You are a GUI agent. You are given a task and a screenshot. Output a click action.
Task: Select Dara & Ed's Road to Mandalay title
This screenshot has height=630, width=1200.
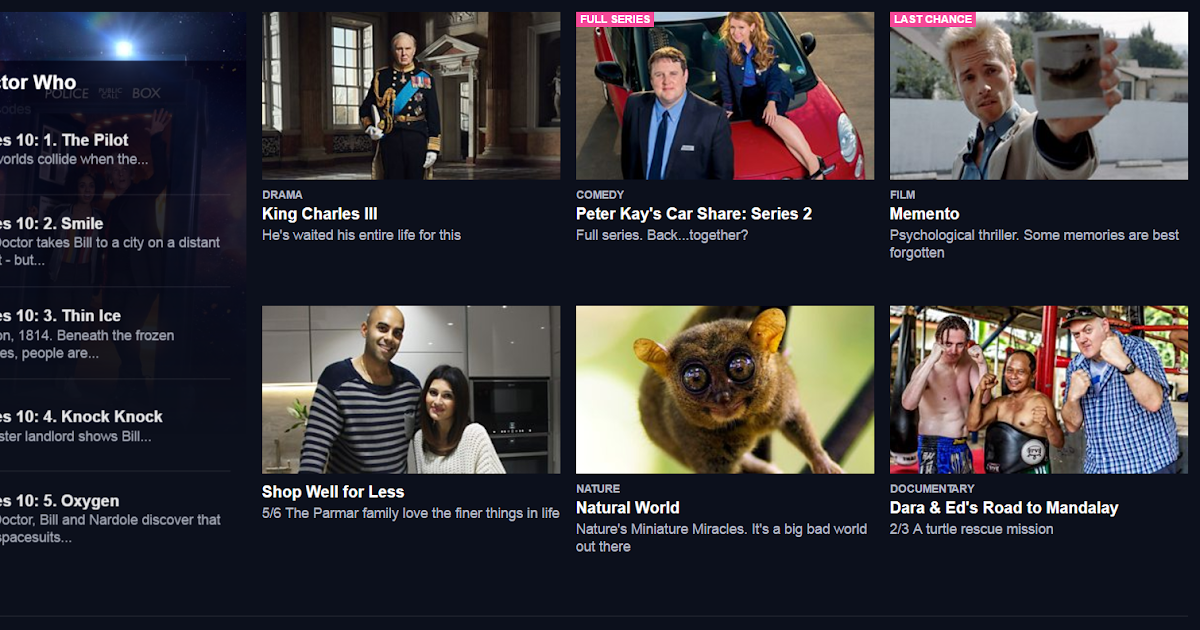pos(1004,508)
